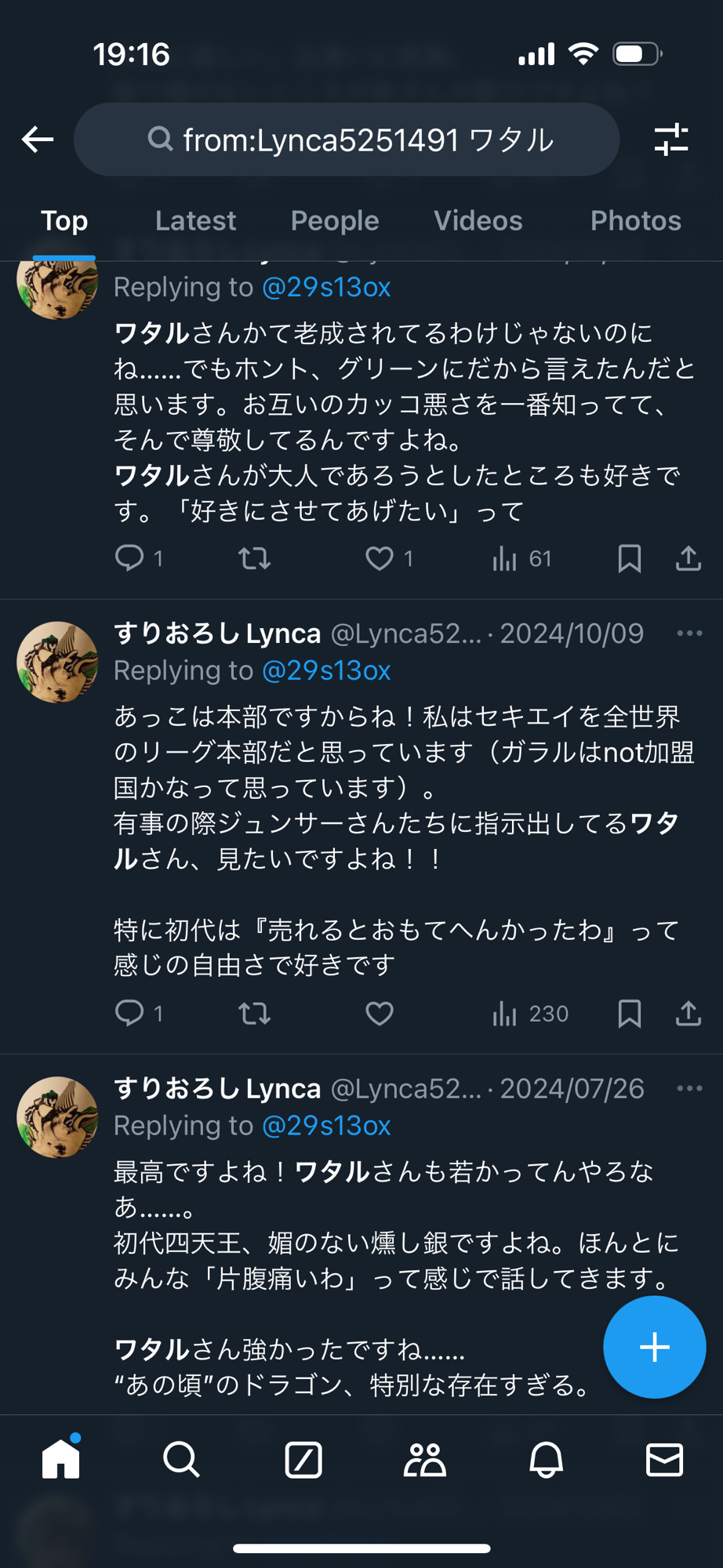Open すりおろし Lynca profile name on 2024/07/26 post
This screenshot has height=1568, width=723.
click(x=217, y=1088)
